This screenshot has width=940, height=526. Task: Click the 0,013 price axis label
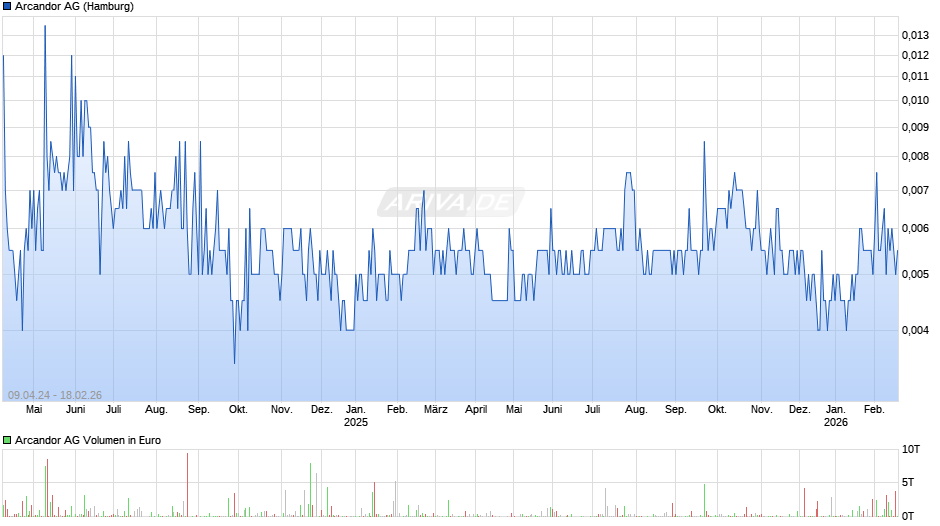[x=915, y=35]
